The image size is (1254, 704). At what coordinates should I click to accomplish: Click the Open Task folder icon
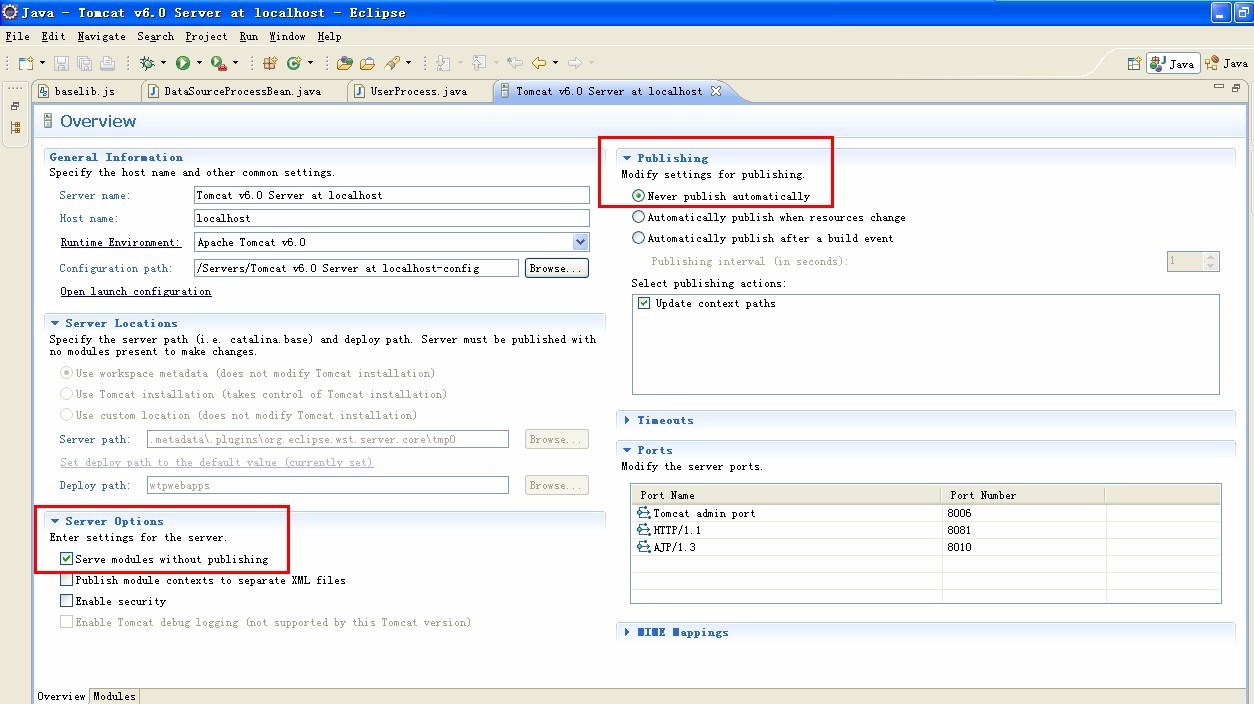368,63
